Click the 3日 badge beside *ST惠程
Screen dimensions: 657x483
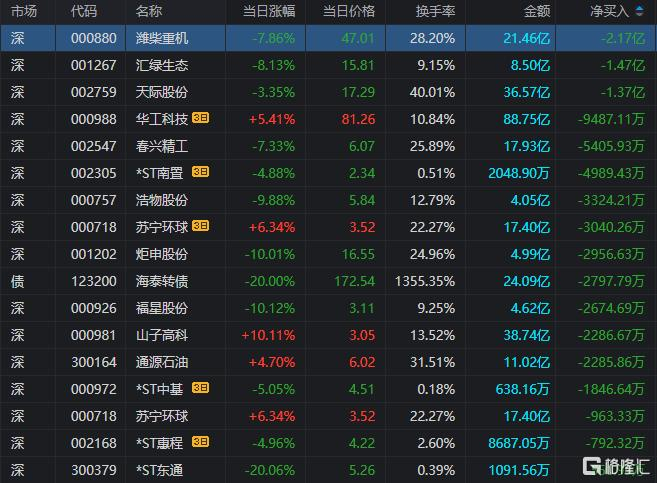point(201,442)
